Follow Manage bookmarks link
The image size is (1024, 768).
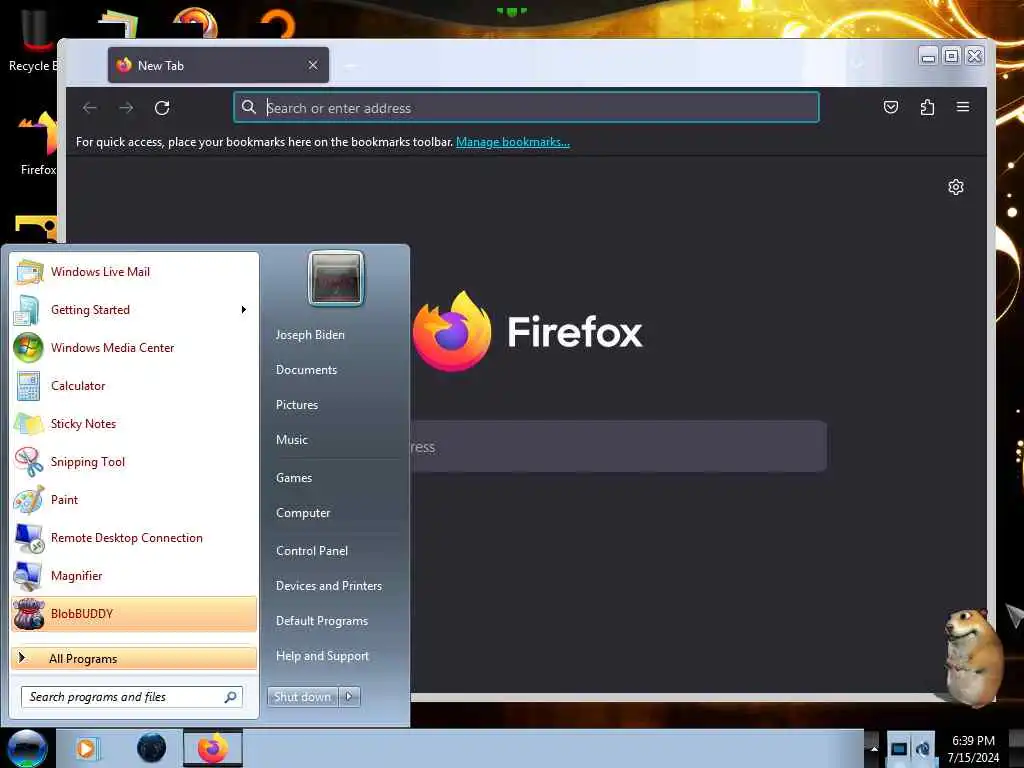click(x=513, y=142)
